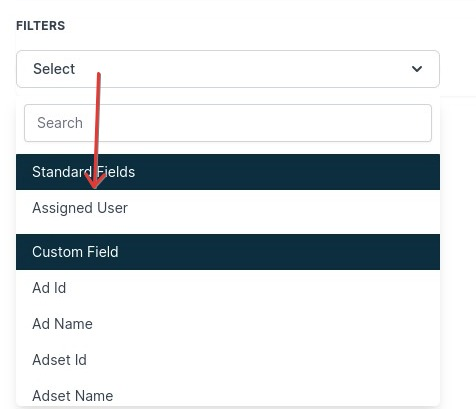This screenshot has width=476, height=409.
Task: Click the dark bar right of Custom Field
Action: [x=280, y=252]
